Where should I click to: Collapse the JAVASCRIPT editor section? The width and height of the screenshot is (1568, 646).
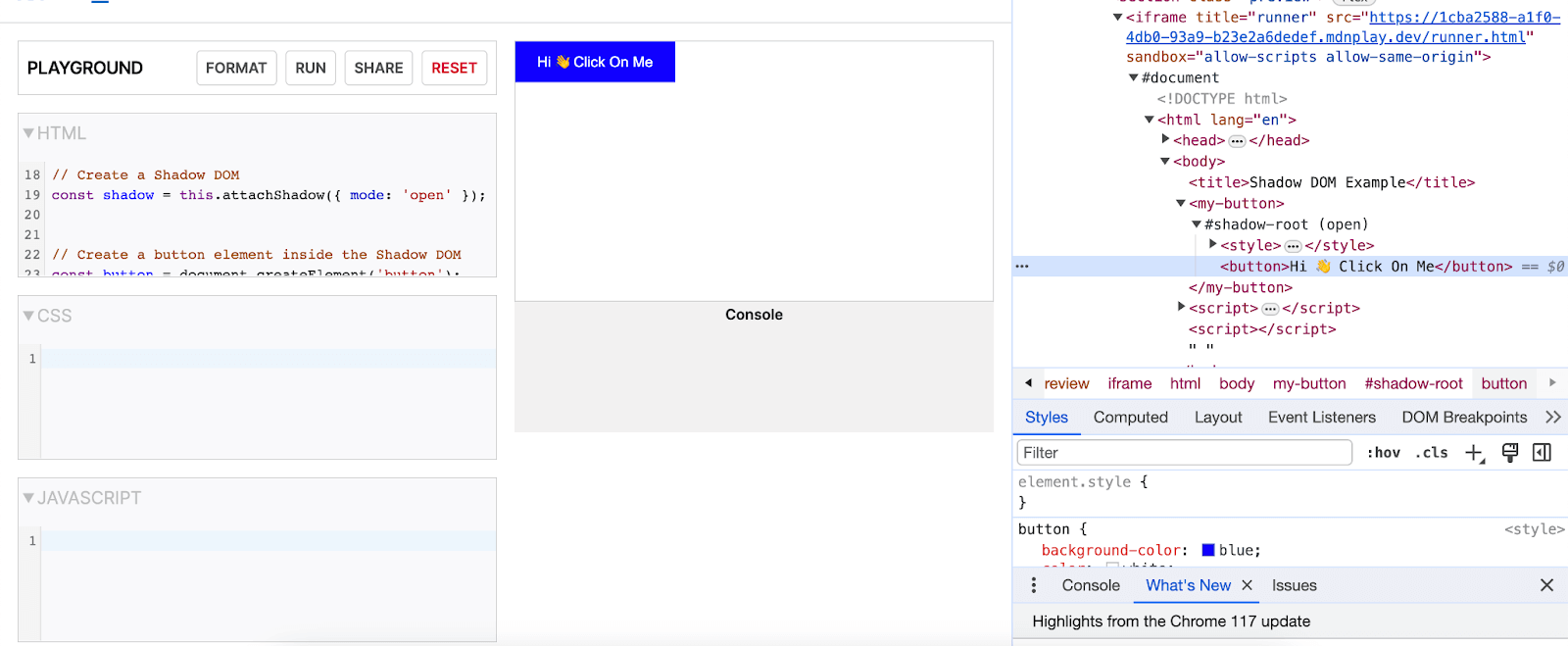click(x=28, y=498)
